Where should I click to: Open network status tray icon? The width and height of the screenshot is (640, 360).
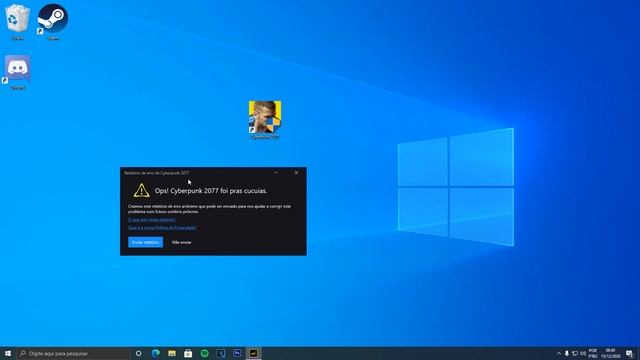pyautogui.click(x=575, y=353)
